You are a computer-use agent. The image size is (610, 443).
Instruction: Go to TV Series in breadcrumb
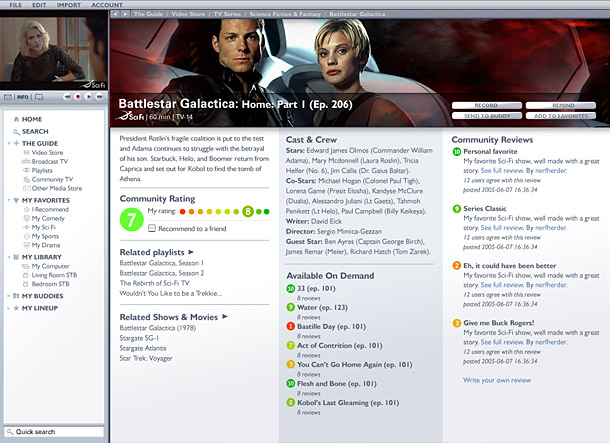[227, 14]
